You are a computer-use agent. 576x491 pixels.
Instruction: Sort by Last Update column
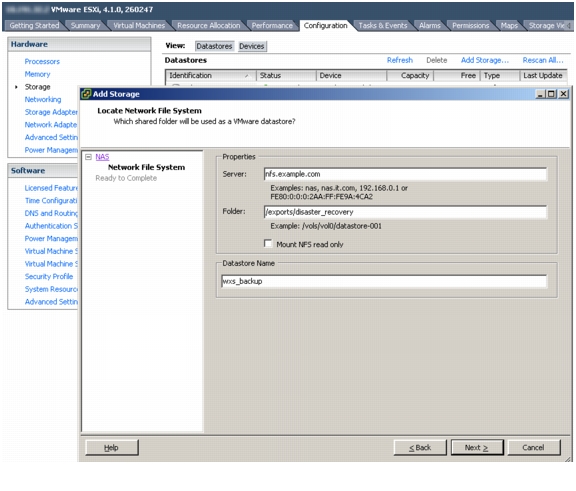tap(543, 76)
